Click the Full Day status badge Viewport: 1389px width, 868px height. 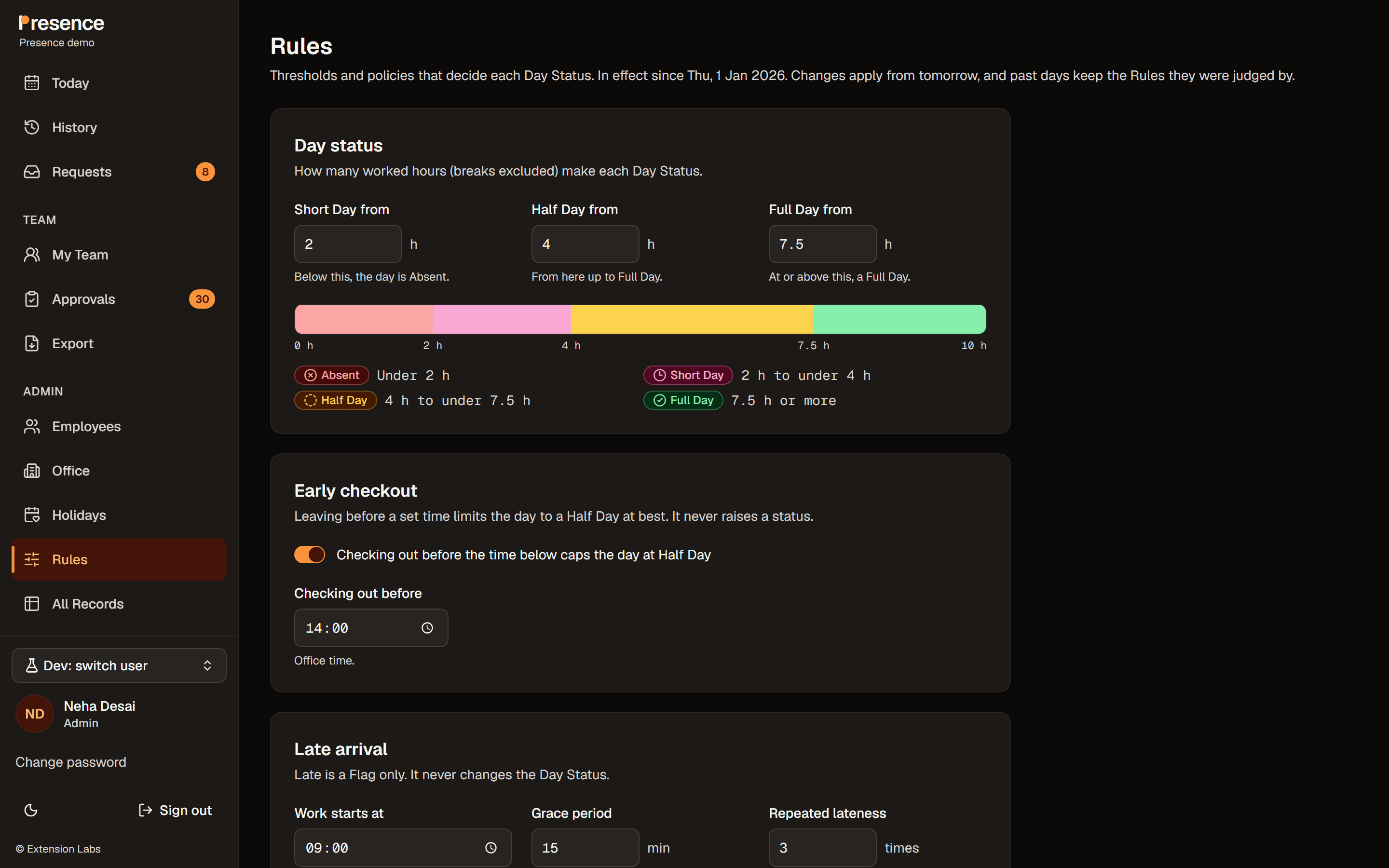[683, 400]
